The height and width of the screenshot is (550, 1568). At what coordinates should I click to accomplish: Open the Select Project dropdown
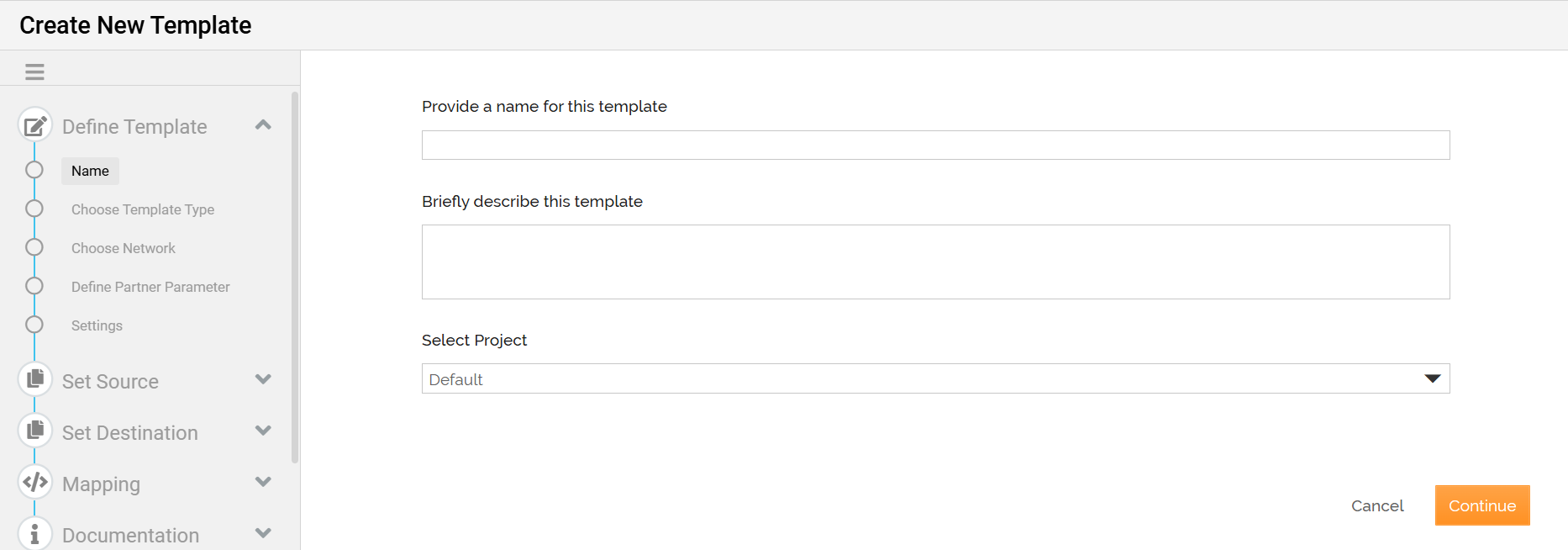click(x=935, y=378)
